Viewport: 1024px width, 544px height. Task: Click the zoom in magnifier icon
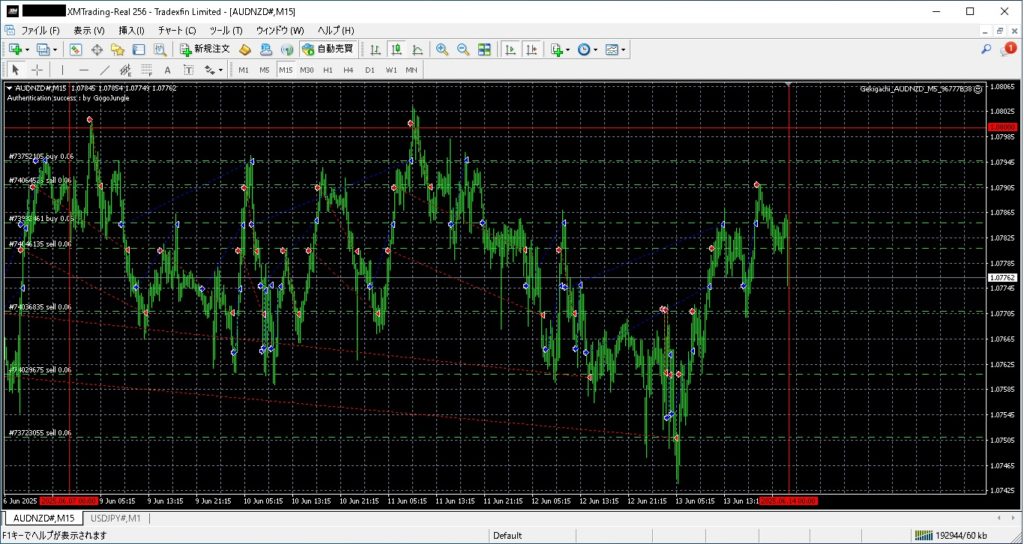(x=443, y=49)
